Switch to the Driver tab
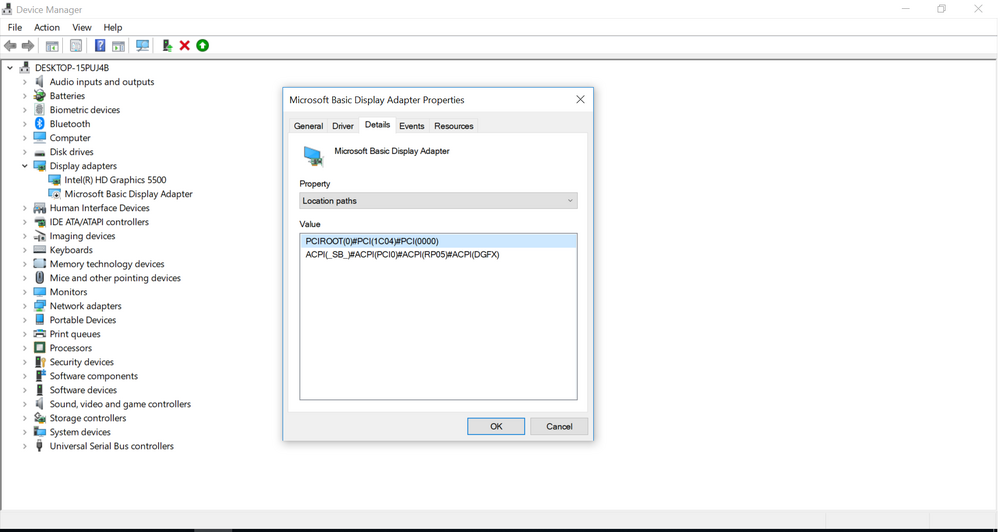Screen dimensions: 1000x532 tap(343, 126)
